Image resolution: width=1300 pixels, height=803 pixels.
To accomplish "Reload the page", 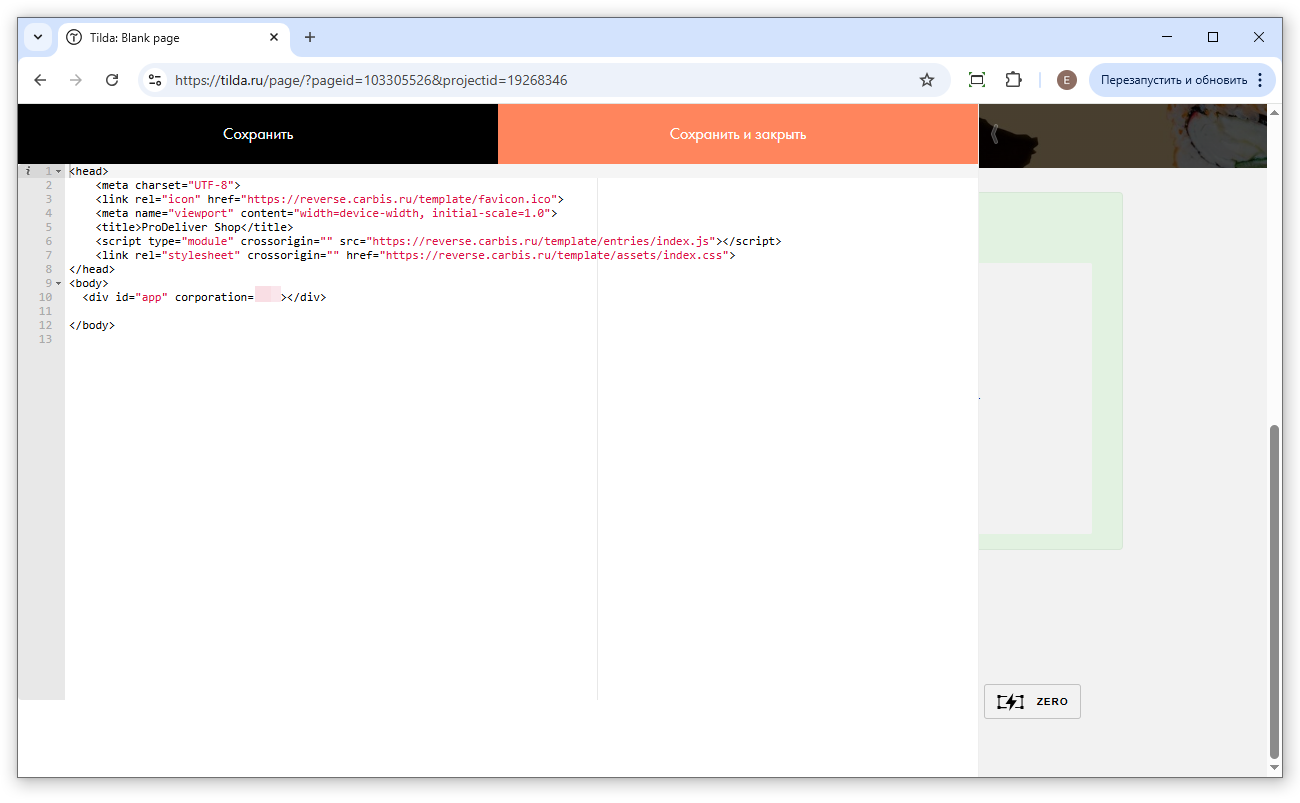I will pos(112,80).
